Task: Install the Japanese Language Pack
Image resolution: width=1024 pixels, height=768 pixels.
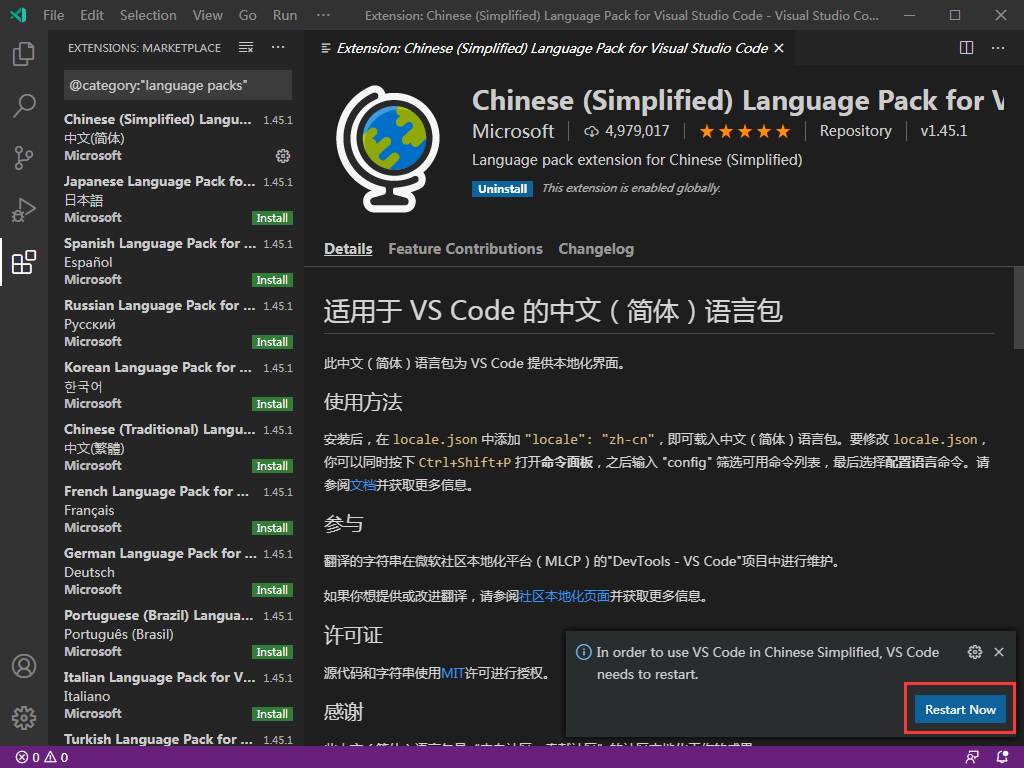Action: (272, 218)
